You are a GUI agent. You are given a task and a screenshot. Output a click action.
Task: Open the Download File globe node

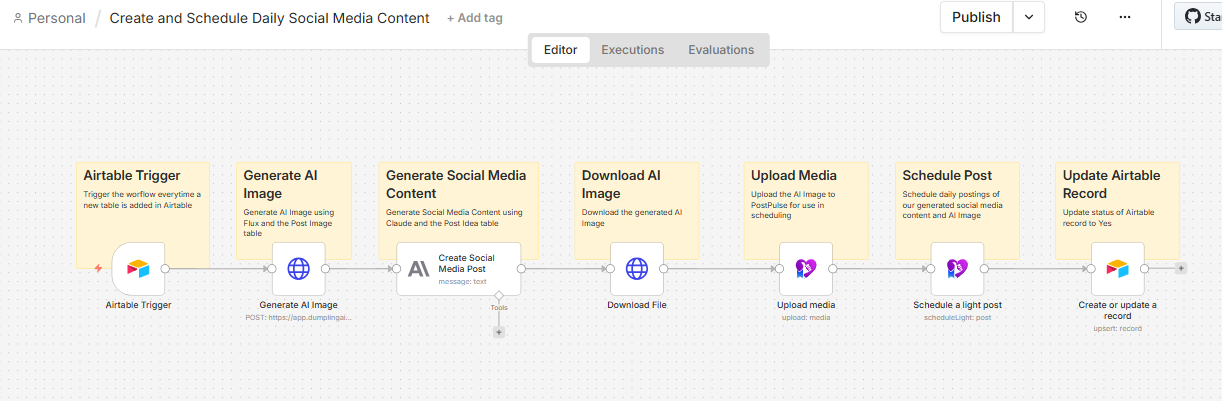637,268
